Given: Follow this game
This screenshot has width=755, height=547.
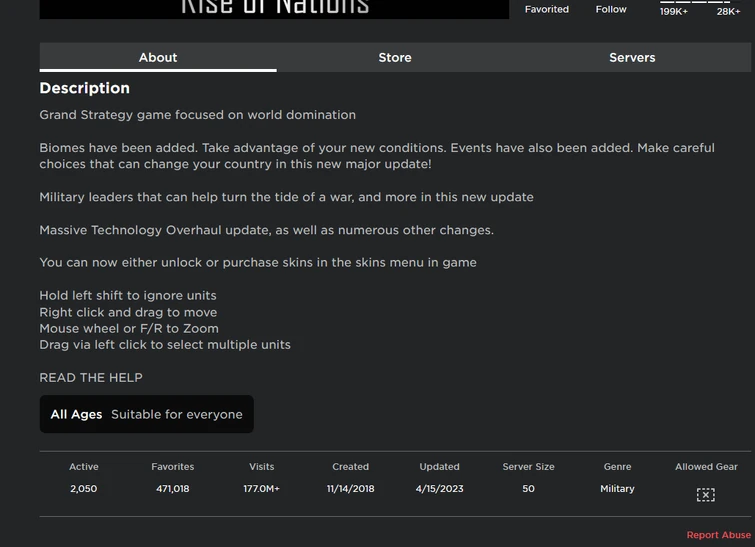Looking at the screenshot, I should [x=611, y=9].
